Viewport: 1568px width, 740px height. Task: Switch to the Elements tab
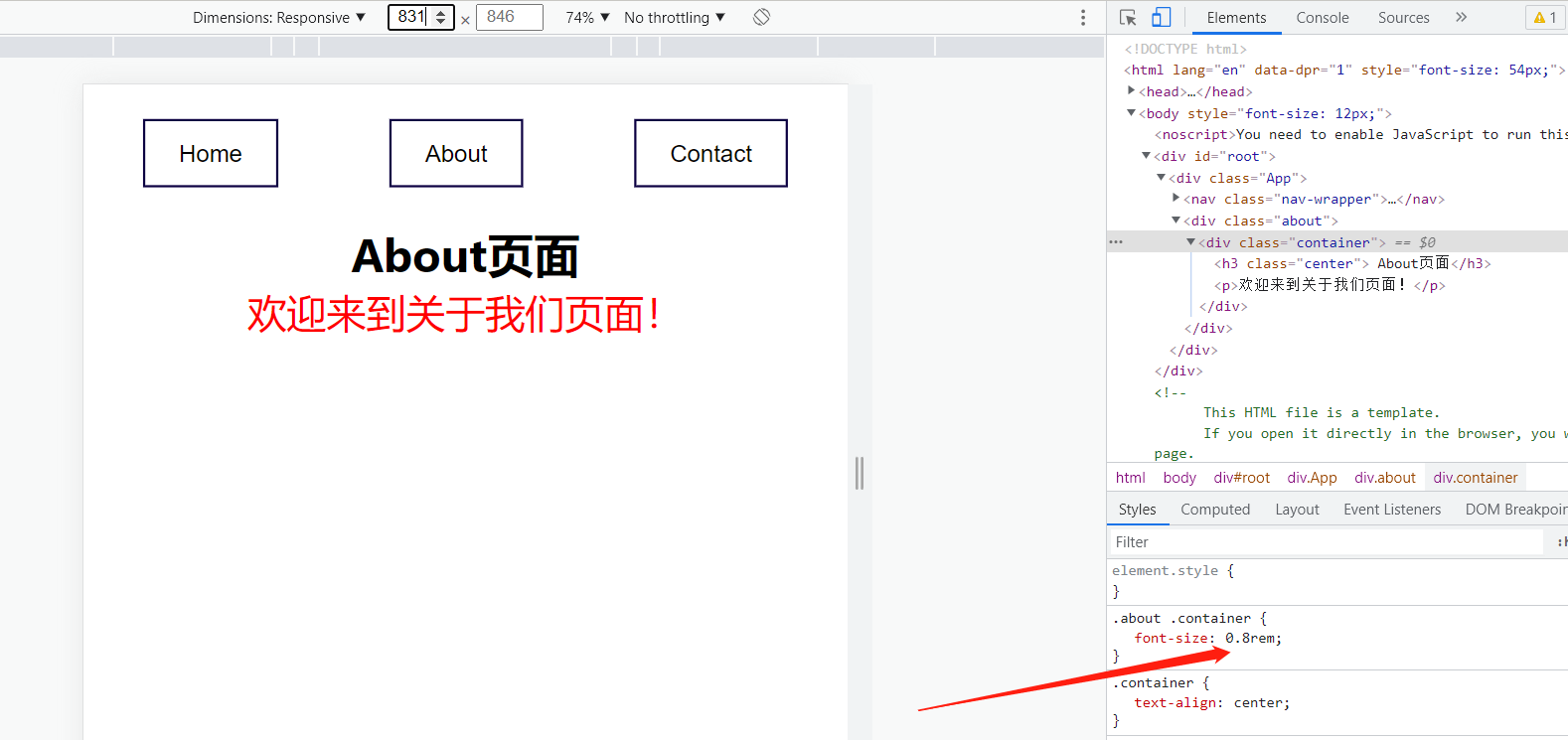[1236, 17]
